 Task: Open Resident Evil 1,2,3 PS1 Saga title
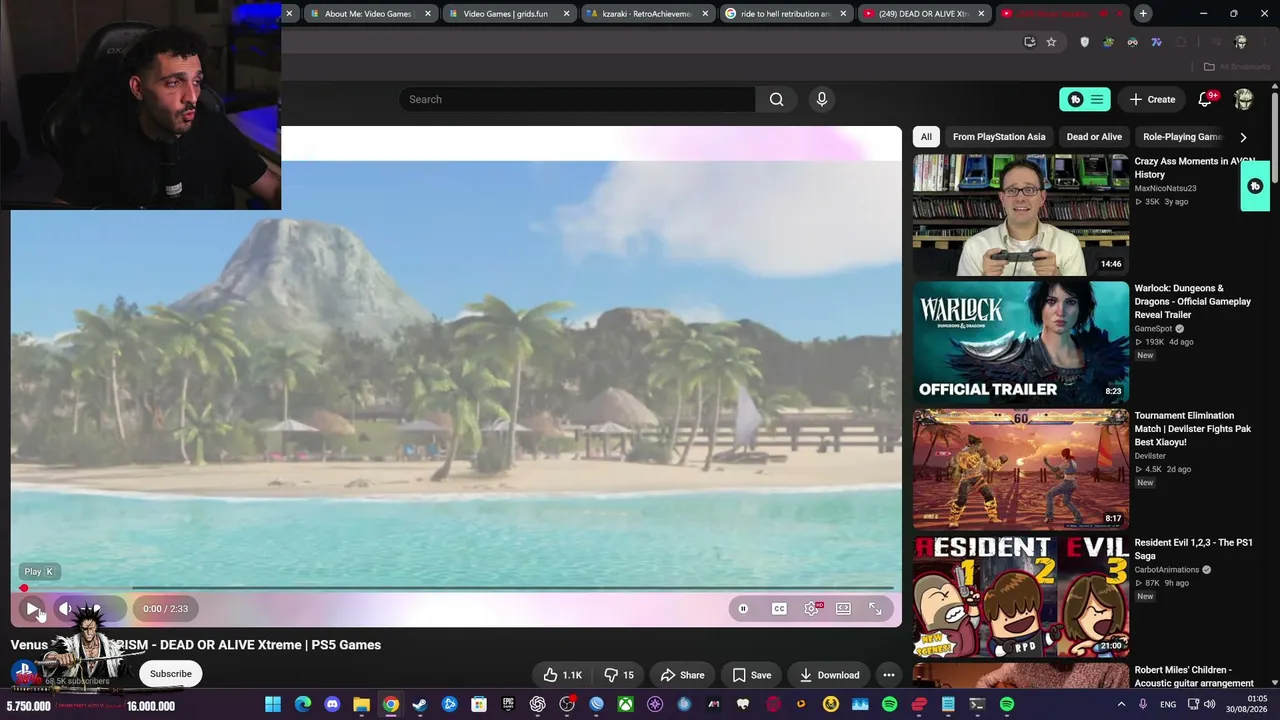(x=1194, y=549)
